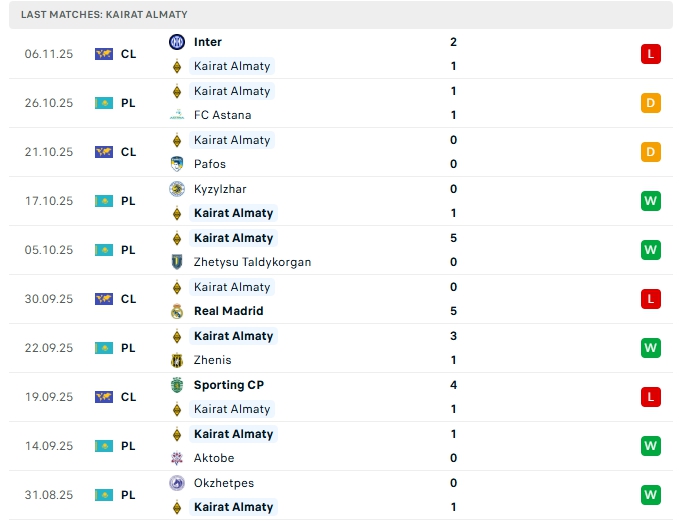Click the Zhetysu Taldykorgan shield icon
This screenshot has height=521, width=682.
click(x=177, y=262)
